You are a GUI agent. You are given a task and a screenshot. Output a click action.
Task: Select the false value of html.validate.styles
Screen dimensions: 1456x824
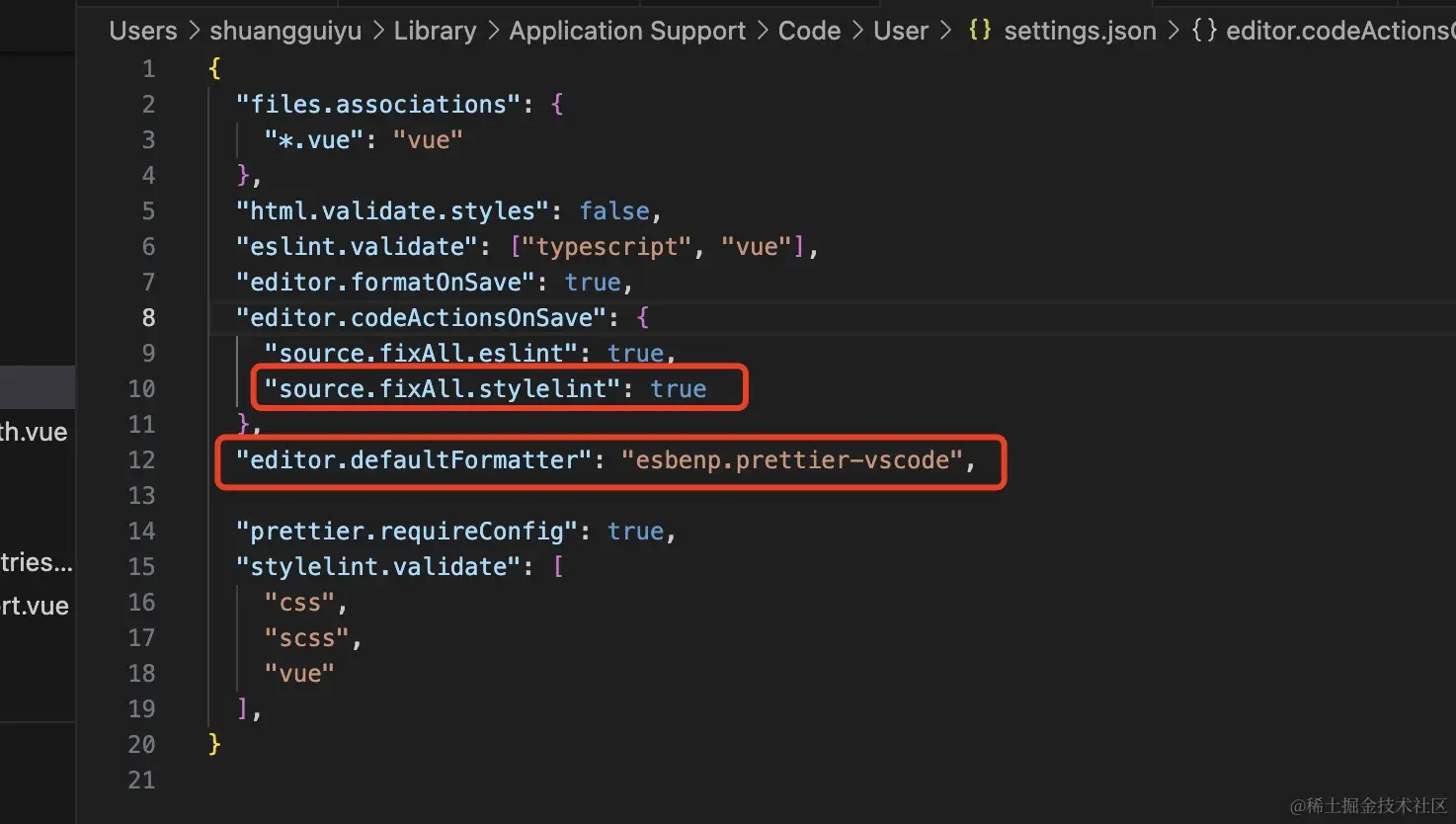point(613,210)
